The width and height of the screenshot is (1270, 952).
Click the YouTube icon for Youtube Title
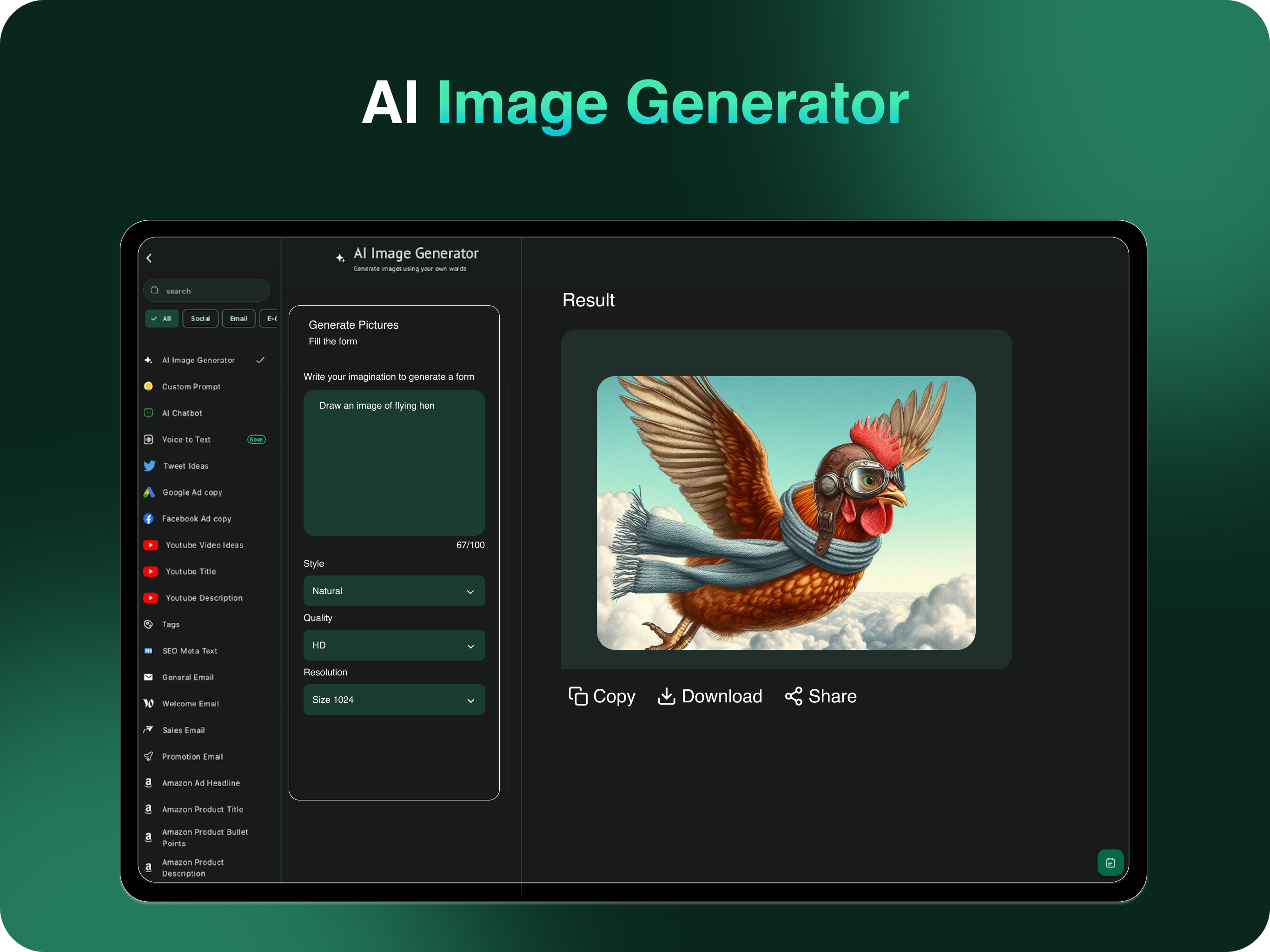pos(151,571)
